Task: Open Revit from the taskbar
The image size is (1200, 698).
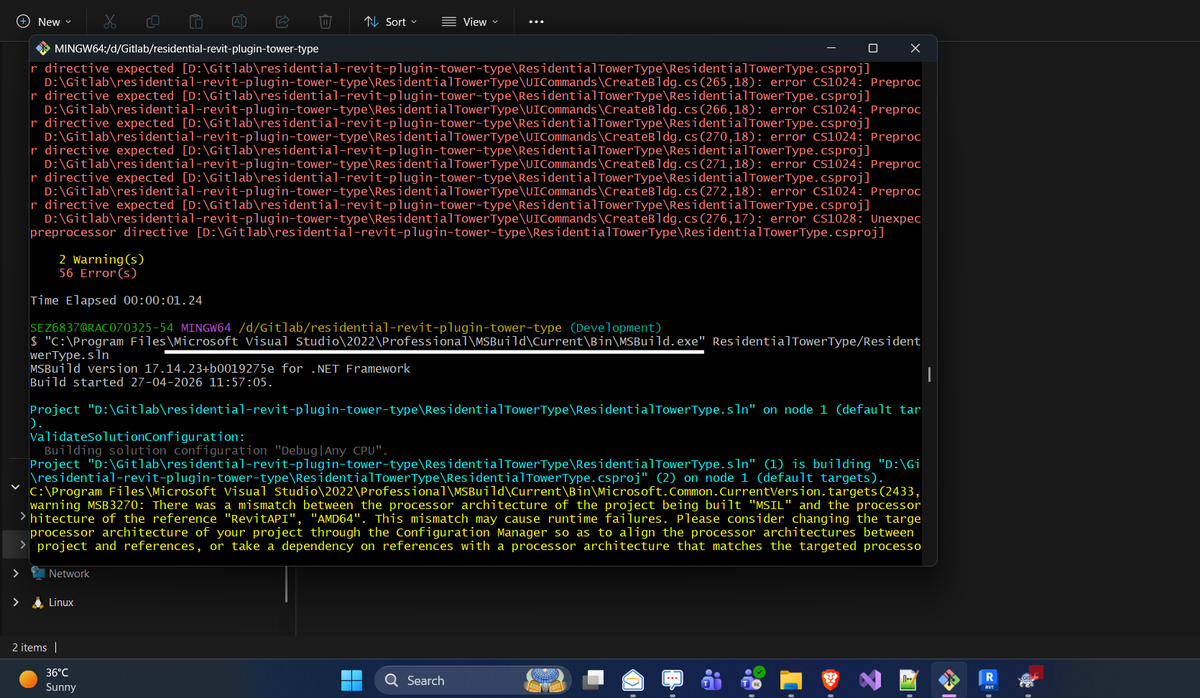Action: tap(987, 680)
